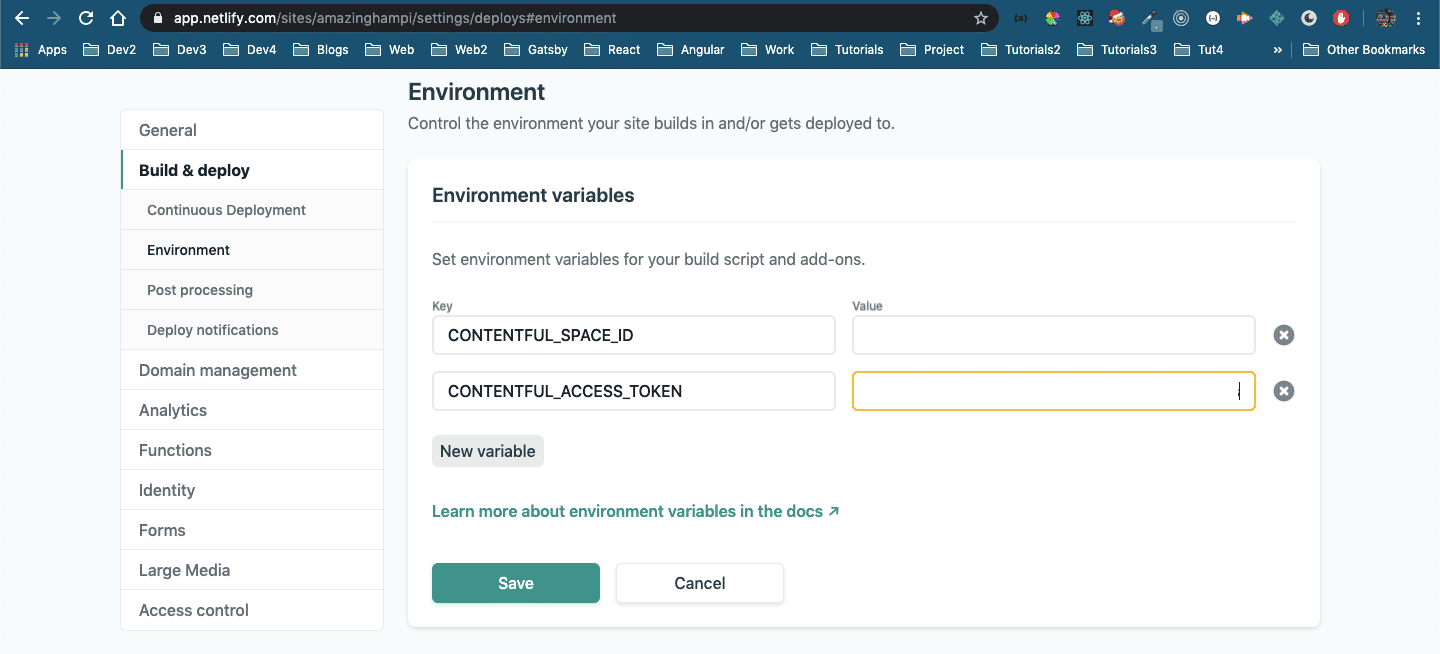Focus the CONTENTFUL_SPACE_ID value field
Screen dimensions: 1440x654
(1054, 335)
